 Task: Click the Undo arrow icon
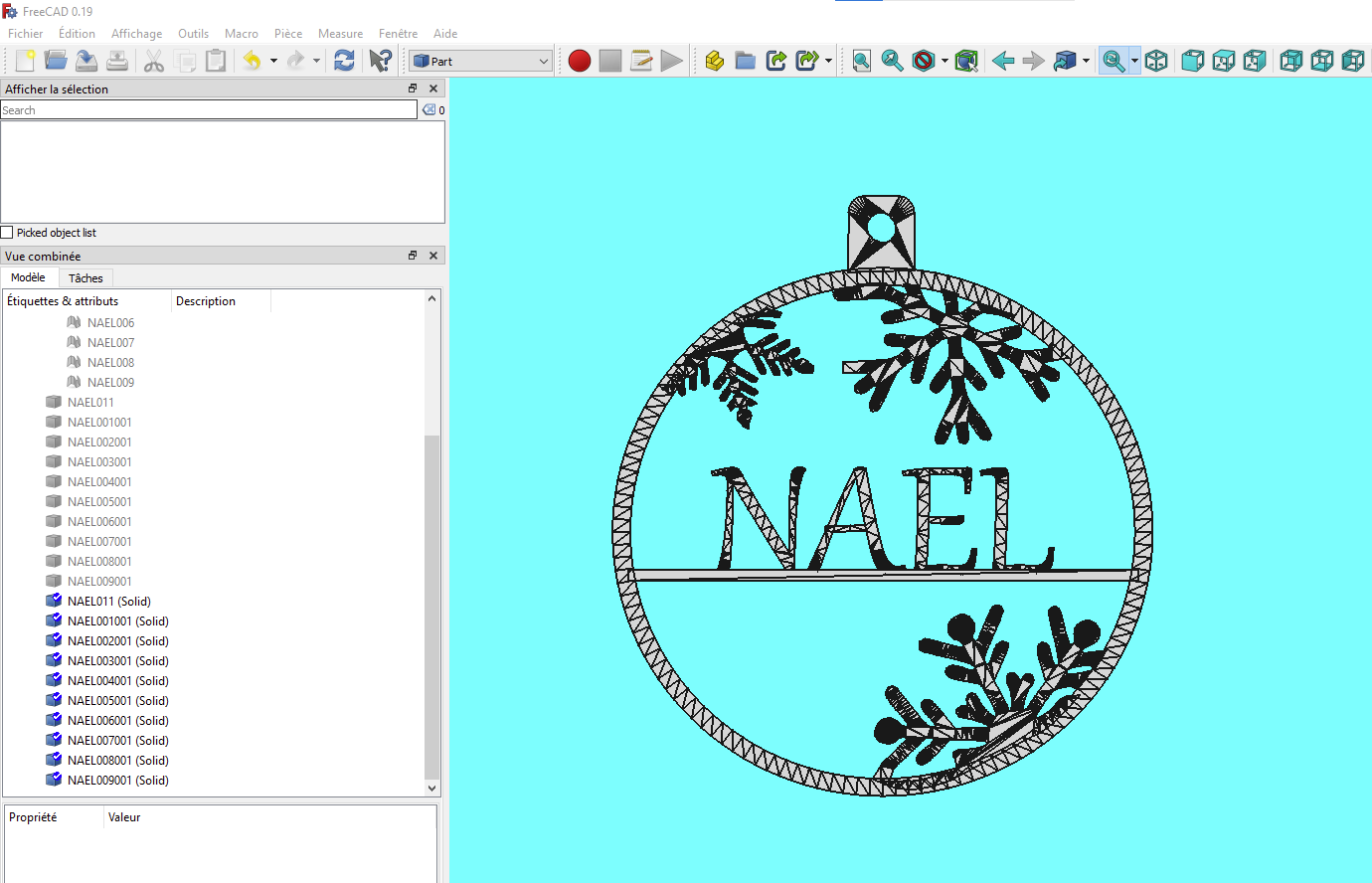point(252,61)
